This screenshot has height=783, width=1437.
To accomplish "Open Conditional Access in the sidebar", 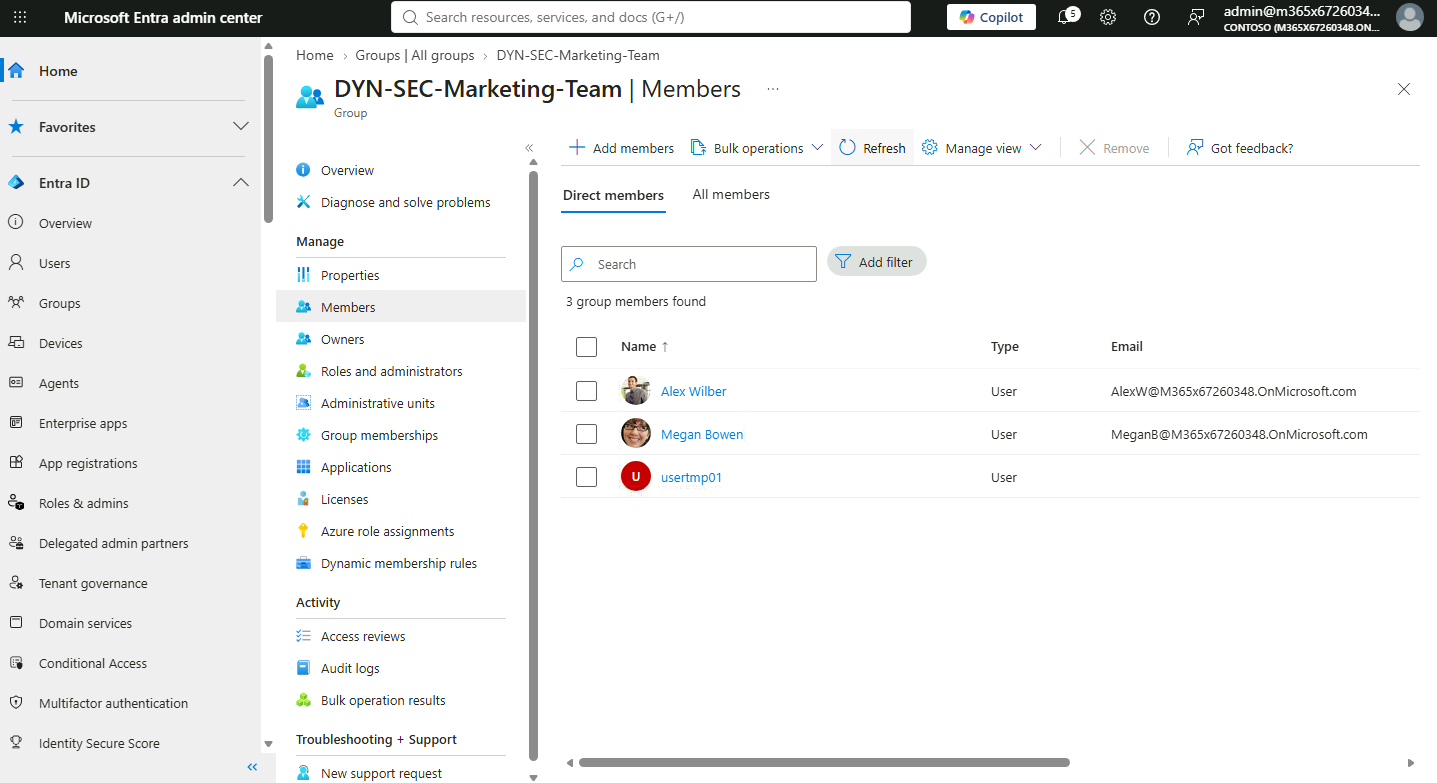I will coord(93,663).
